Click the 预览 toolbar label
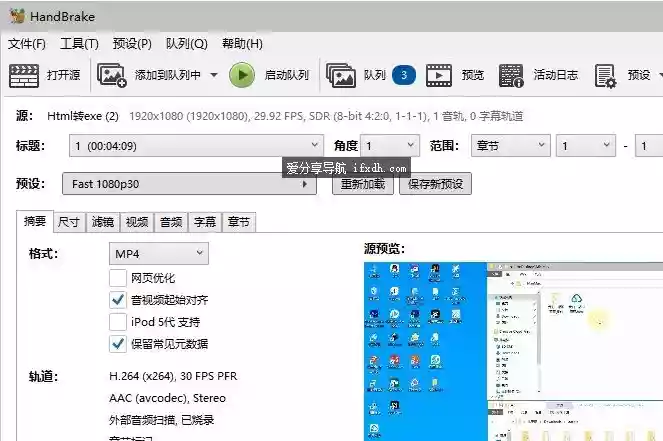The height and width of the screenshot is (441, 663). click(473, 75)
